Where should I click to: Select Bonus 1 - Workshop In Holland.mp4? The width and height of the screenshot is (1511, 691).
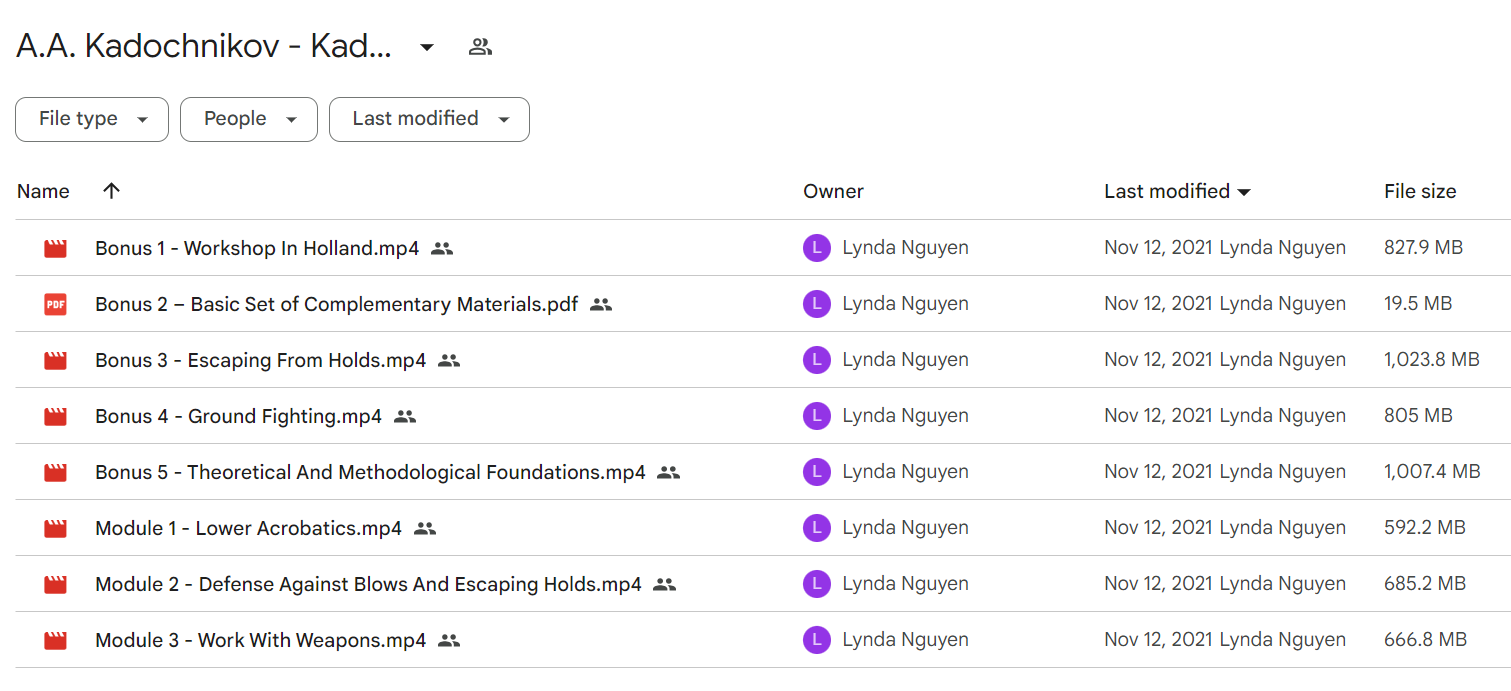pyautogui.click(x=257, y=248)
